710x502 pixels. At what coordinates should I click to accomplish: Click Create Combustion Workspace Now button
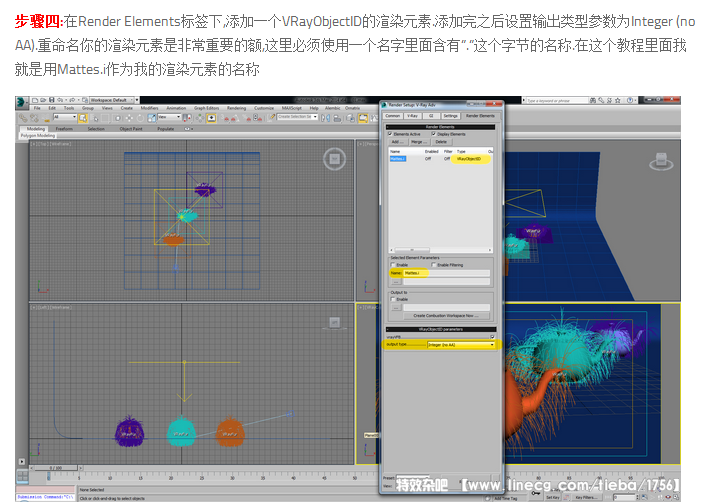(x=446, y=316)
